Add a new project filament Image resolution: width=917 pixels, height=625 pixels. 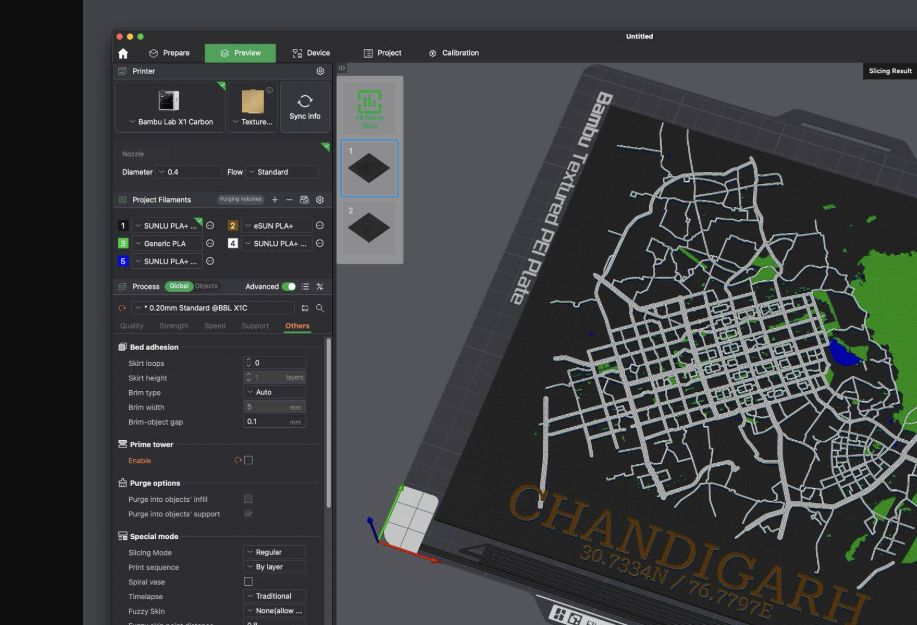275,200
